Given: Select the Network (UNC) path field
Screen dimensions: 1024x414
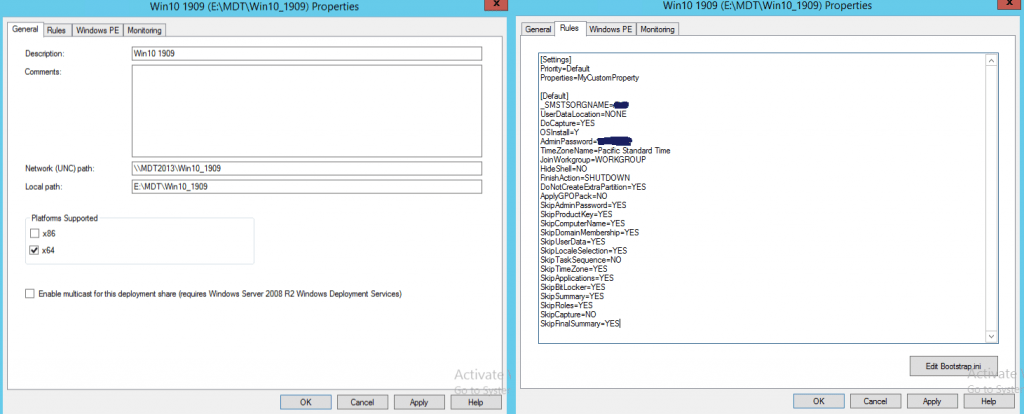Looking at the screenshot, I should [x=306, y=168].
